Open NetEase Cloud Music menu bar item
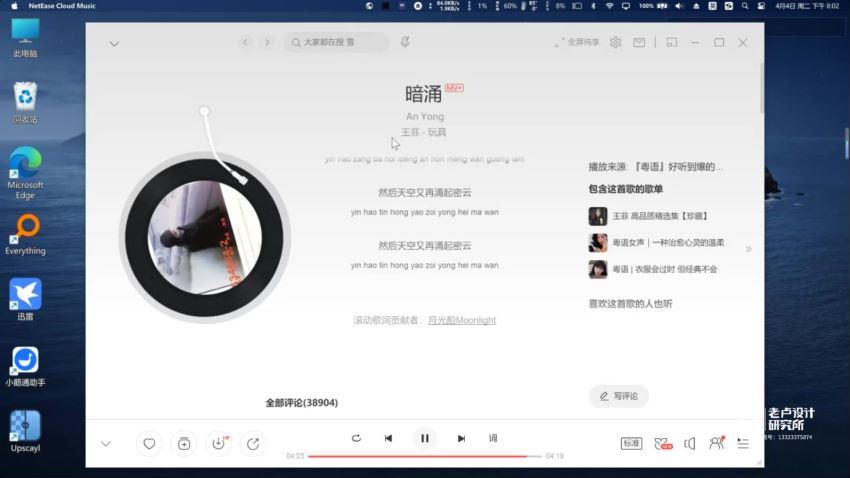This screenshot has height=478, width=850. coord(62,6)
